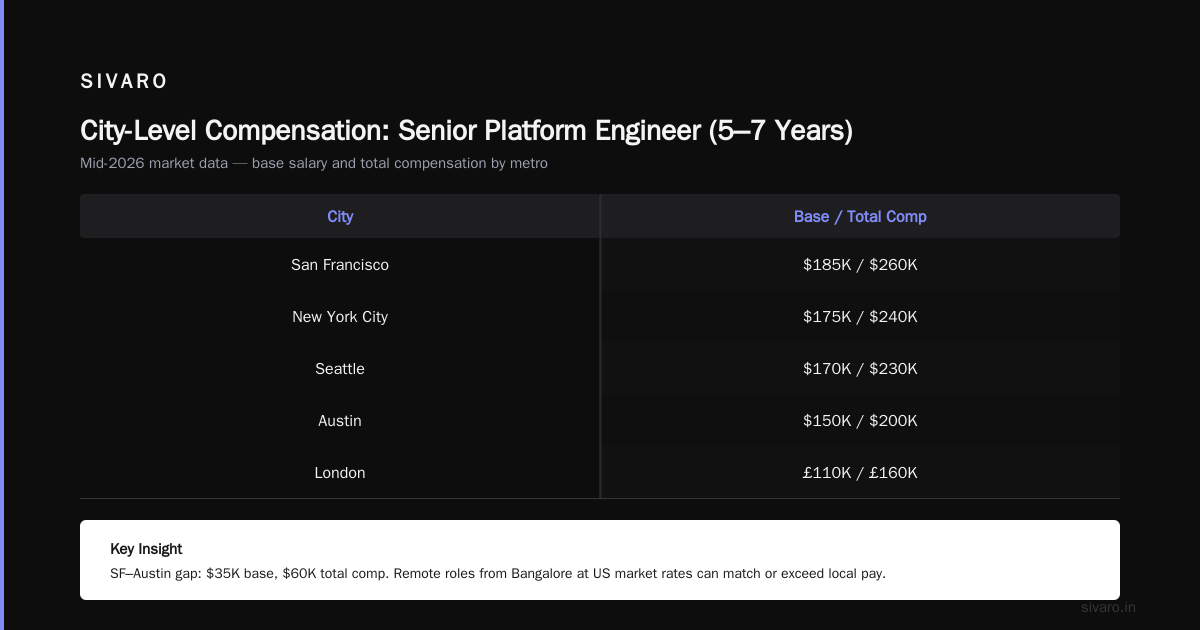Select the City-Level Compensation title
The image size is (1200, 630).
coord(466,130)
